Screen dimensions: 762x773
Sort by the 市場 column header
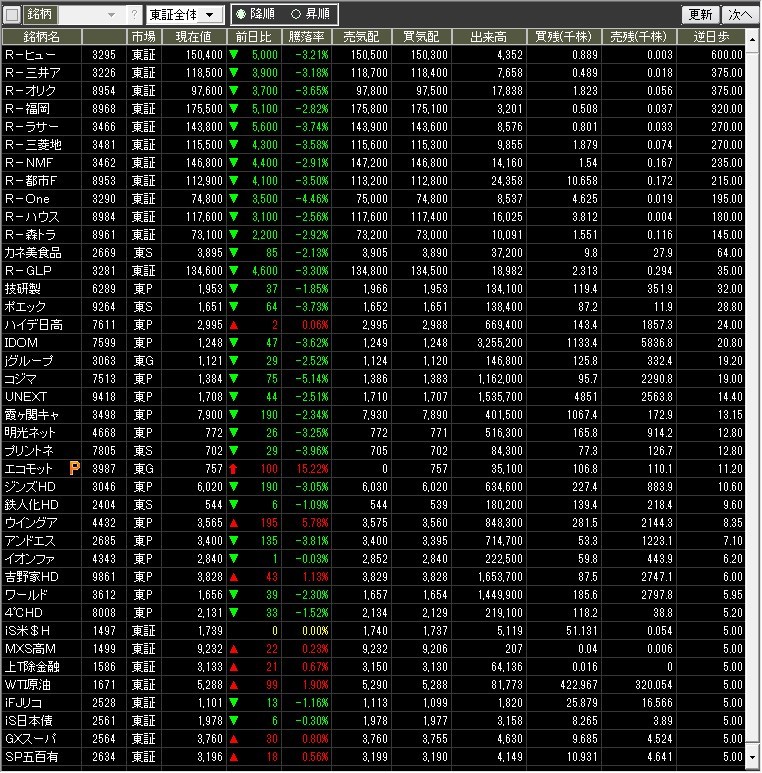tap(144, 36)
